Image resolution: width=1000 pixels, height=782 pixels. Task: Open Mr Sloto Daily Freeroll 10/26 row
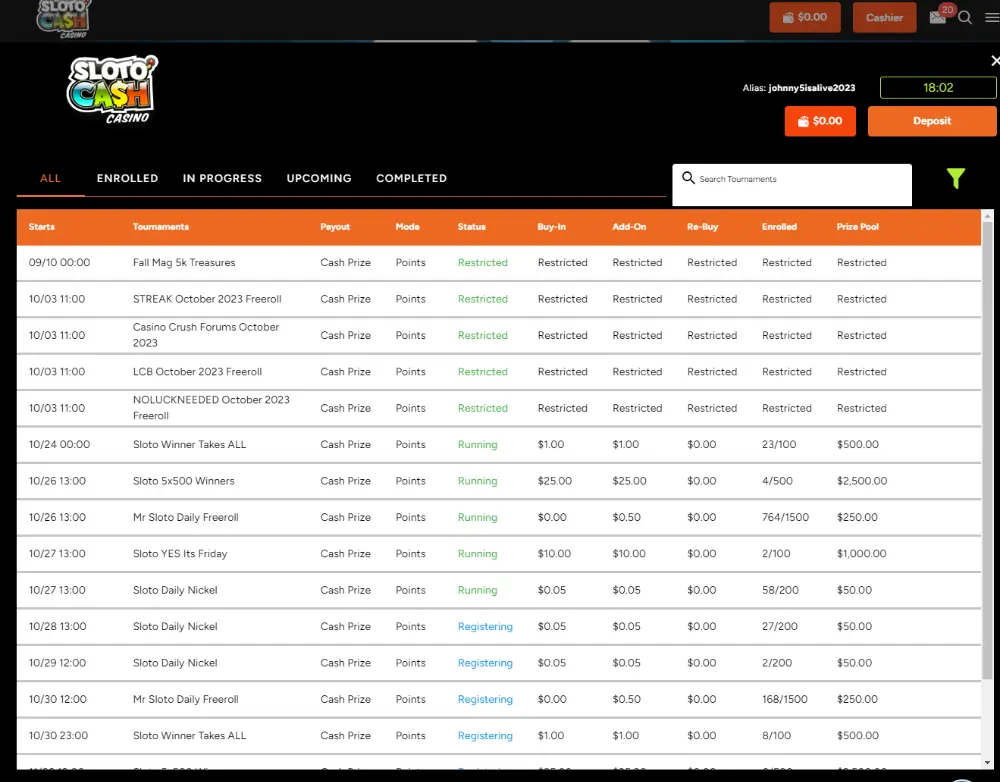499,517
